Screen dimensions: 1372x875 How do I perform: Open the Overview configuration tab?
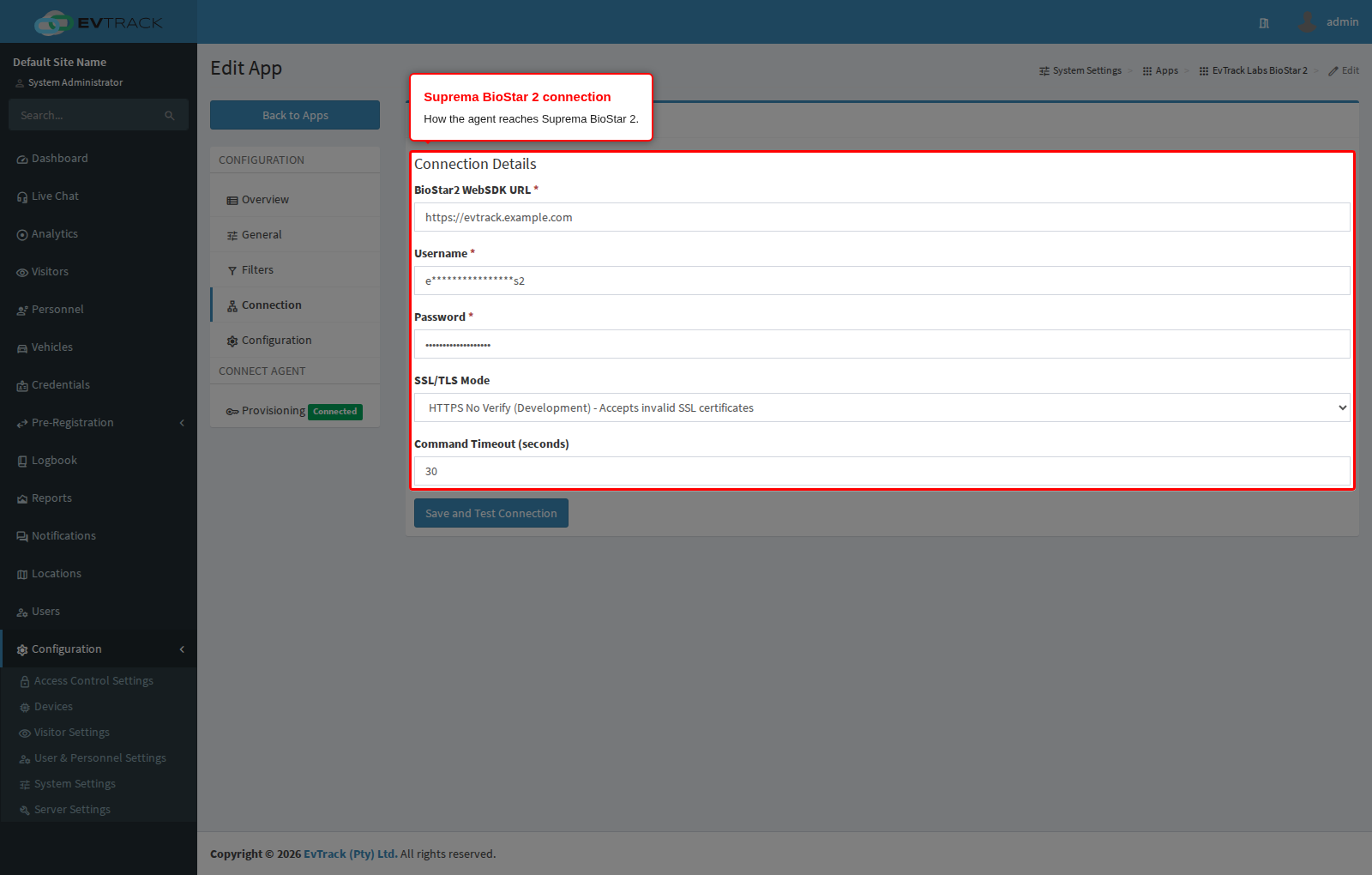(x=295, y=200)
